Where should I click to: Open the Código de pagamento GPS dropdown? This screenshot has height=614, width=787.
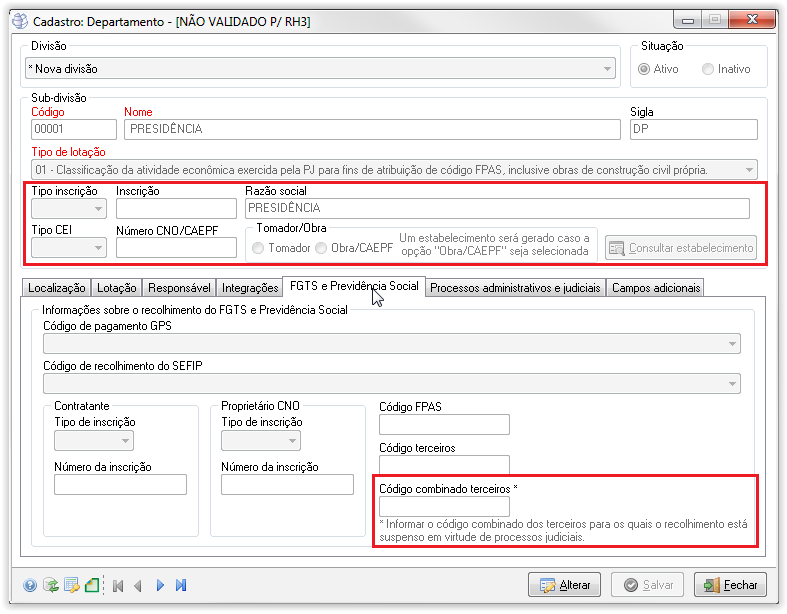point(391,344)
